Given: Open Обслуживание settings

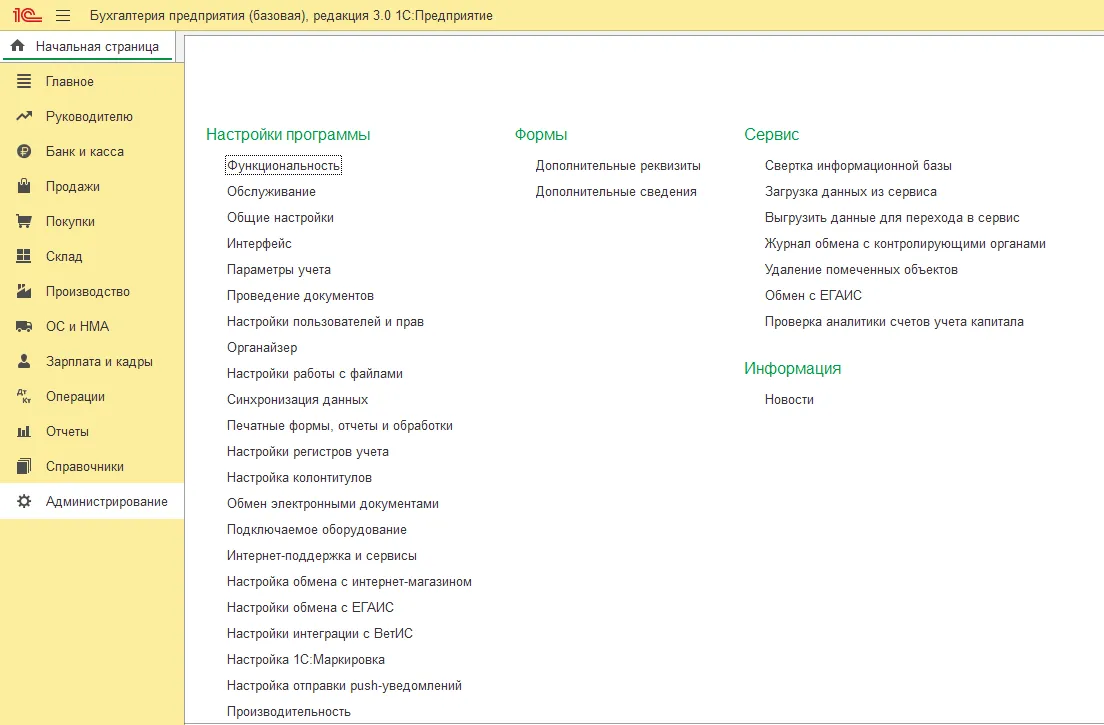Looking at the screenshot, I should tap(271, 191).
